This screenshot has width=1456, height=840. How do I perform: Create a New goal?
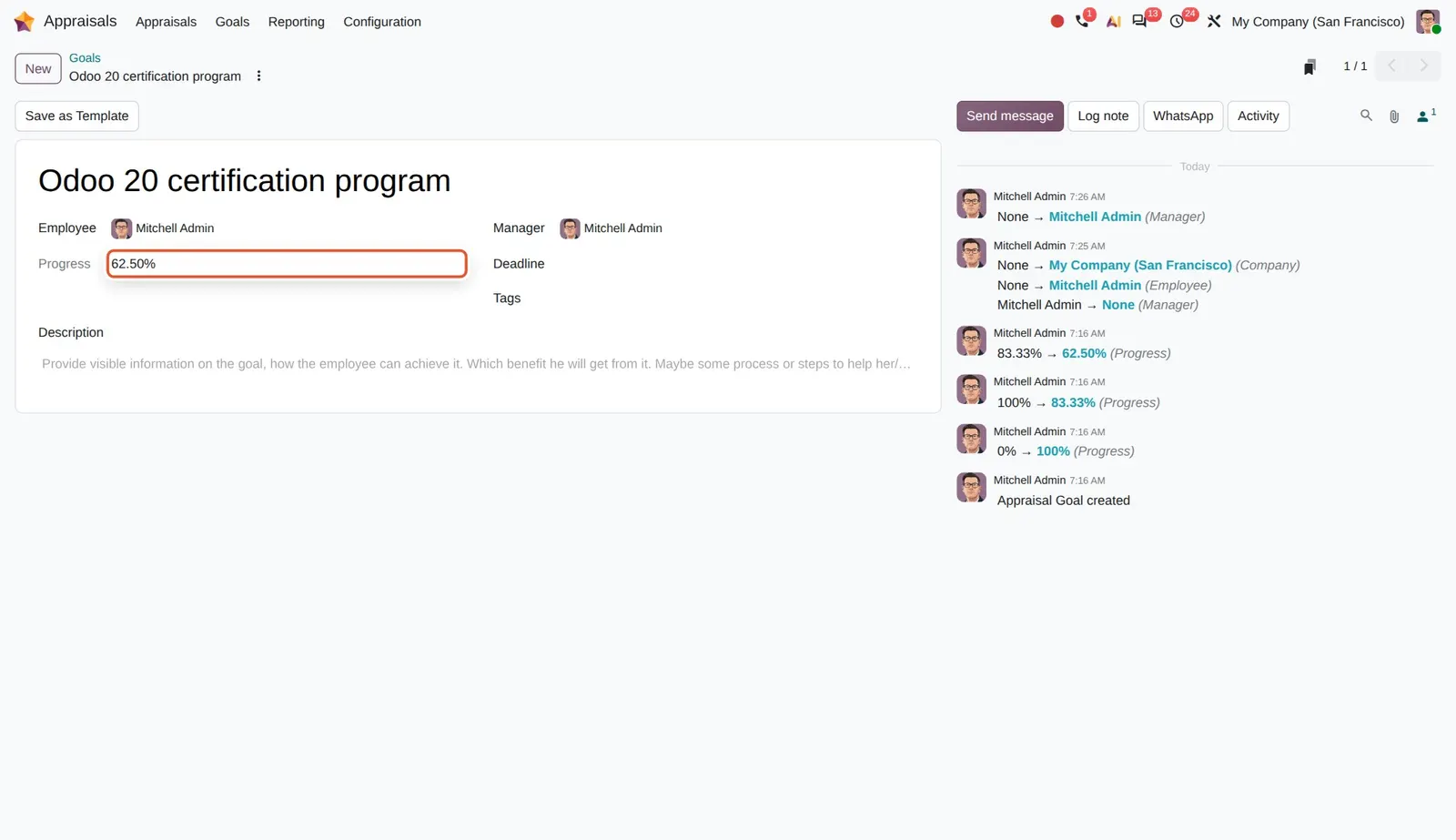pos(38,68)
